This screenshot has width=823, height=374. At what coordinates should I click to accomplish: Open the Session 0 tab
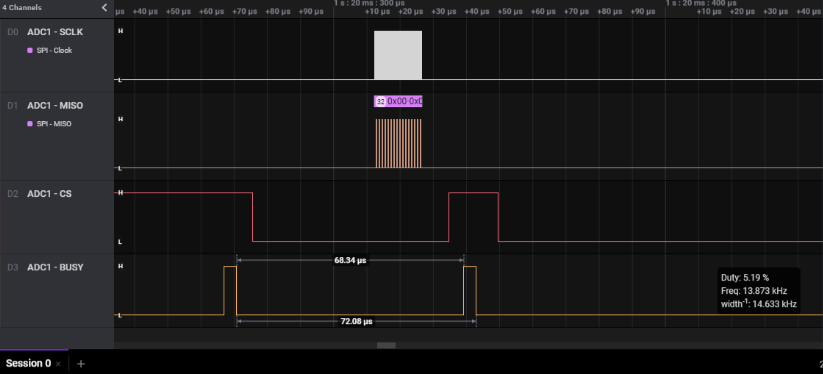click(x=28, y=363)
